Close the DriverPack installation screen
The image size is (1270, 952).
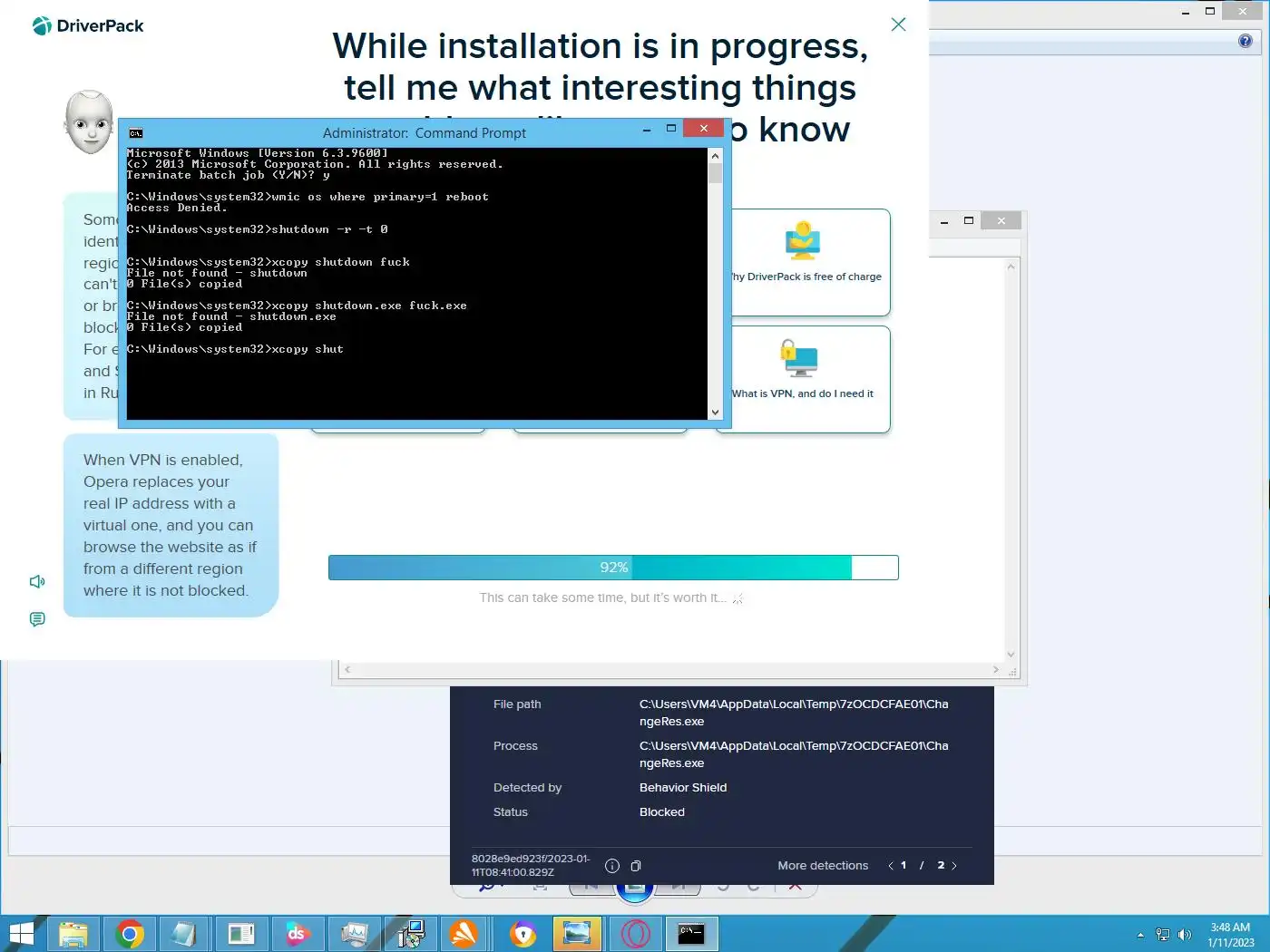[898, 24]
